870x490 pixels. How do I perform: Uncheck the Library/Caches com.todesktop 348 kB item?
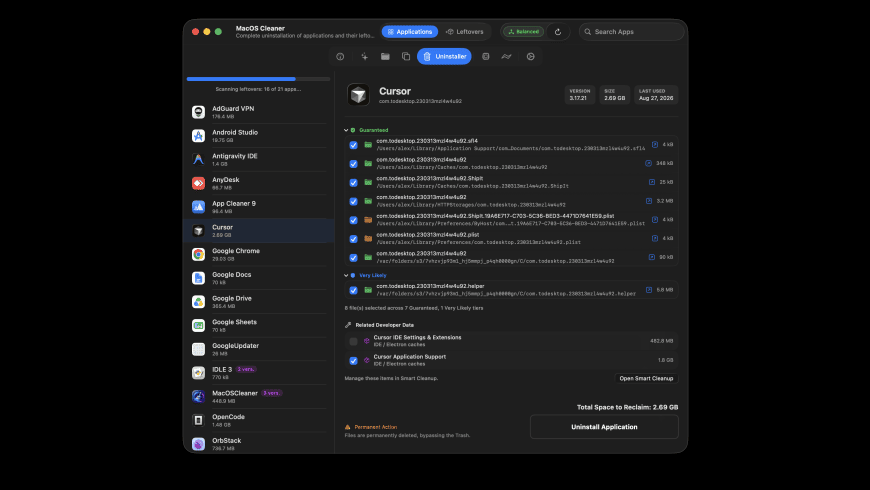[353, 164]
